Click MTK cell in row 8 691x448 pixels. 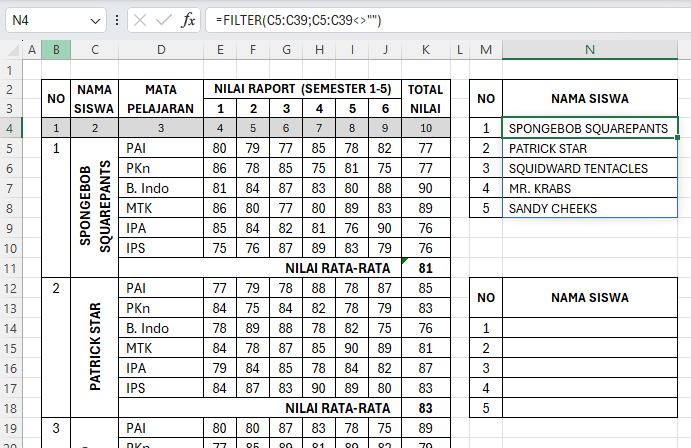pos(161,208)
